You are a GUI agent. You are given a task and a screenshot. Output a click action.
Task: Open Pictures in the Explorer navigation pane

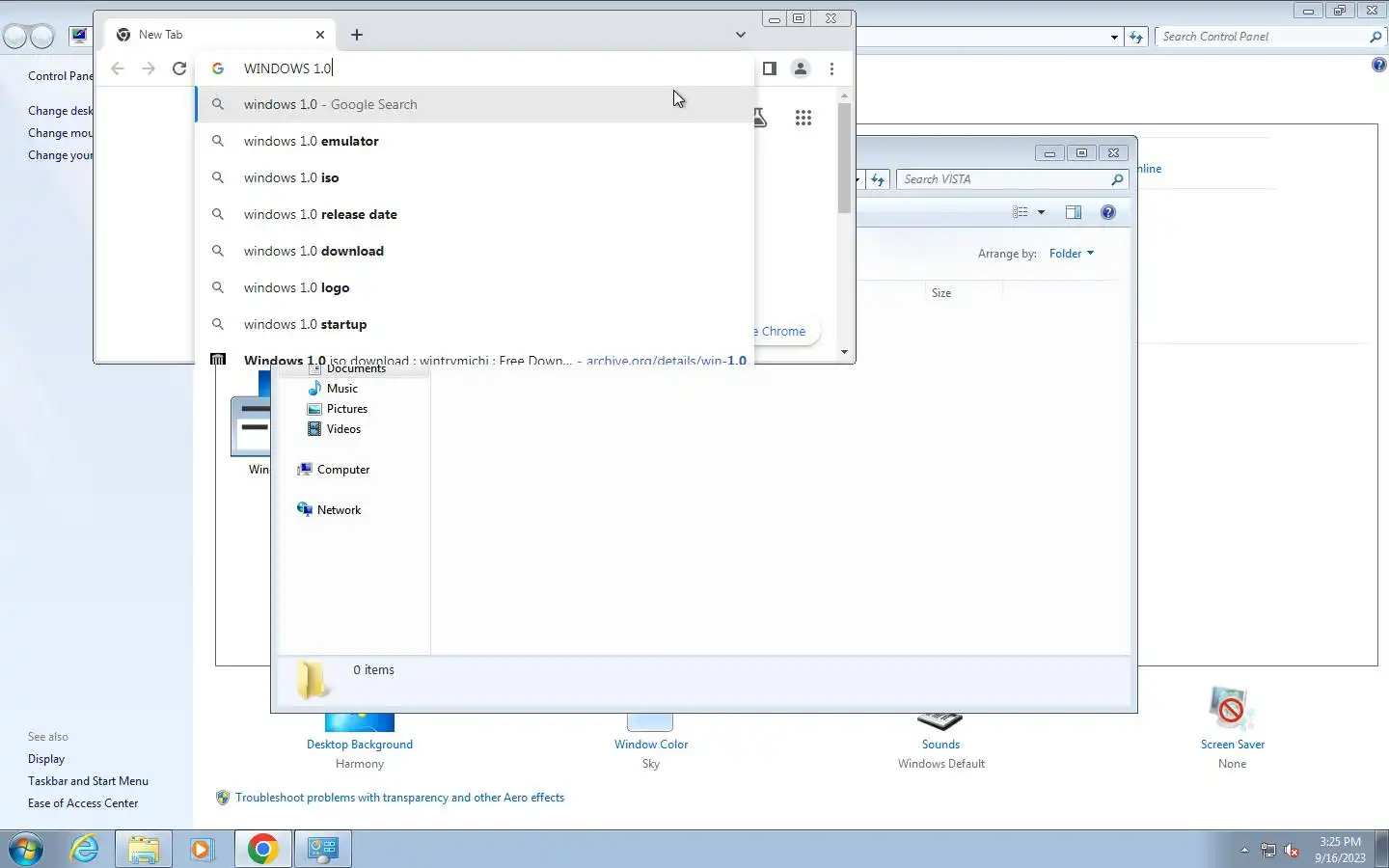[347, 408]
